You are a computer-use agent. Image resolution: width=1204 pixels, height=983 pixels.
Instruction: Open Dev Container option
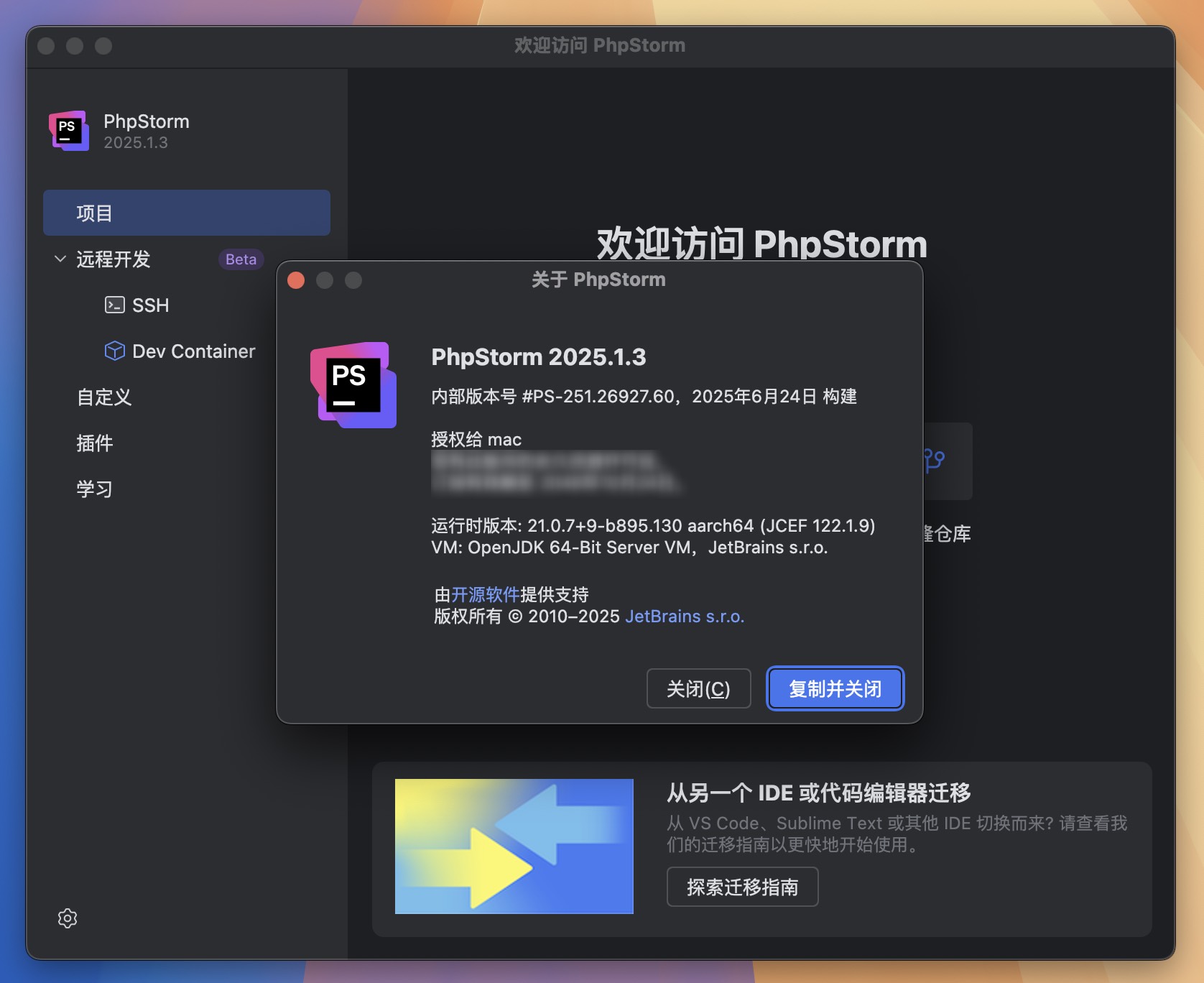[x=194, y=351]
